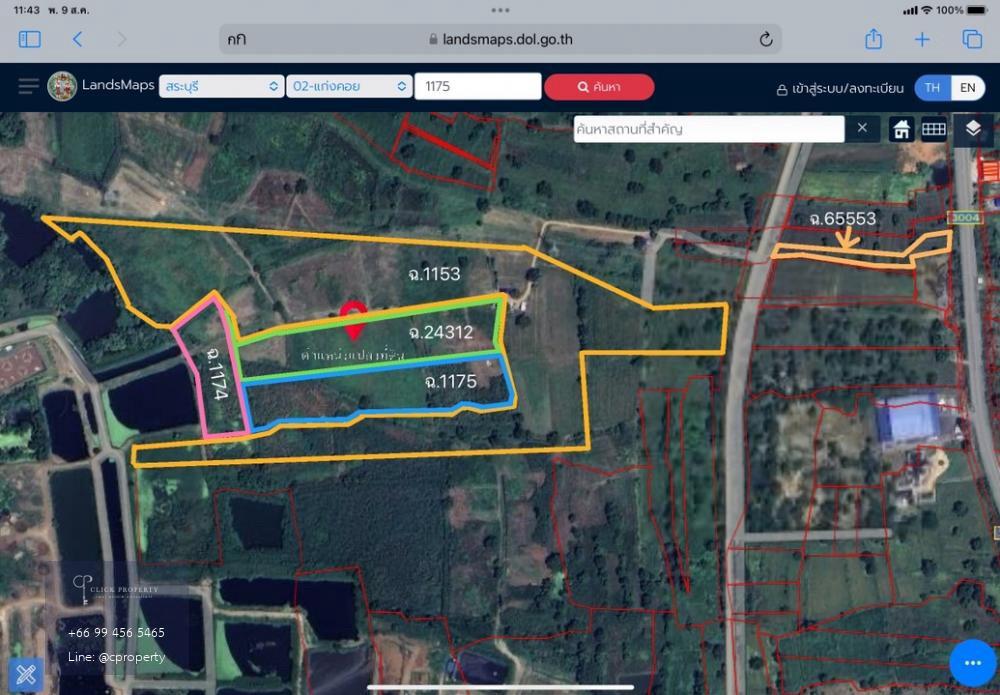The width and height of the screenshot is (1000, 695).
Task: Switch language to TH
Action: [932, 88]
